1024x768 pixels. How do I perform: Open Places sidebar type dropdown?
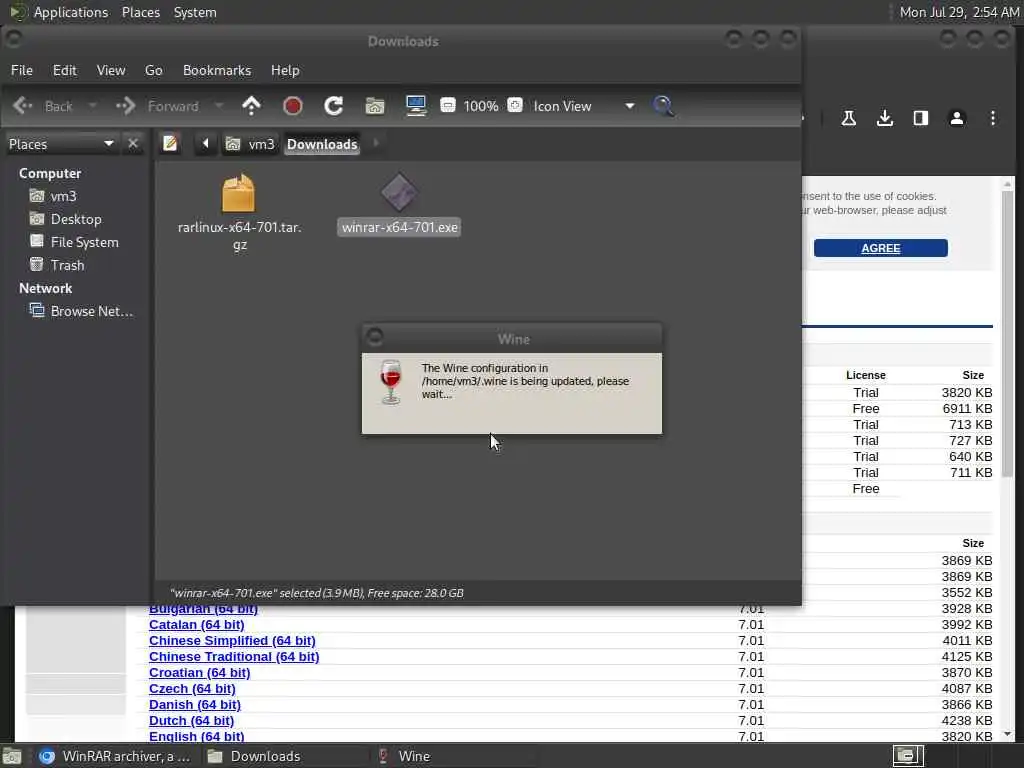[61, 144]
